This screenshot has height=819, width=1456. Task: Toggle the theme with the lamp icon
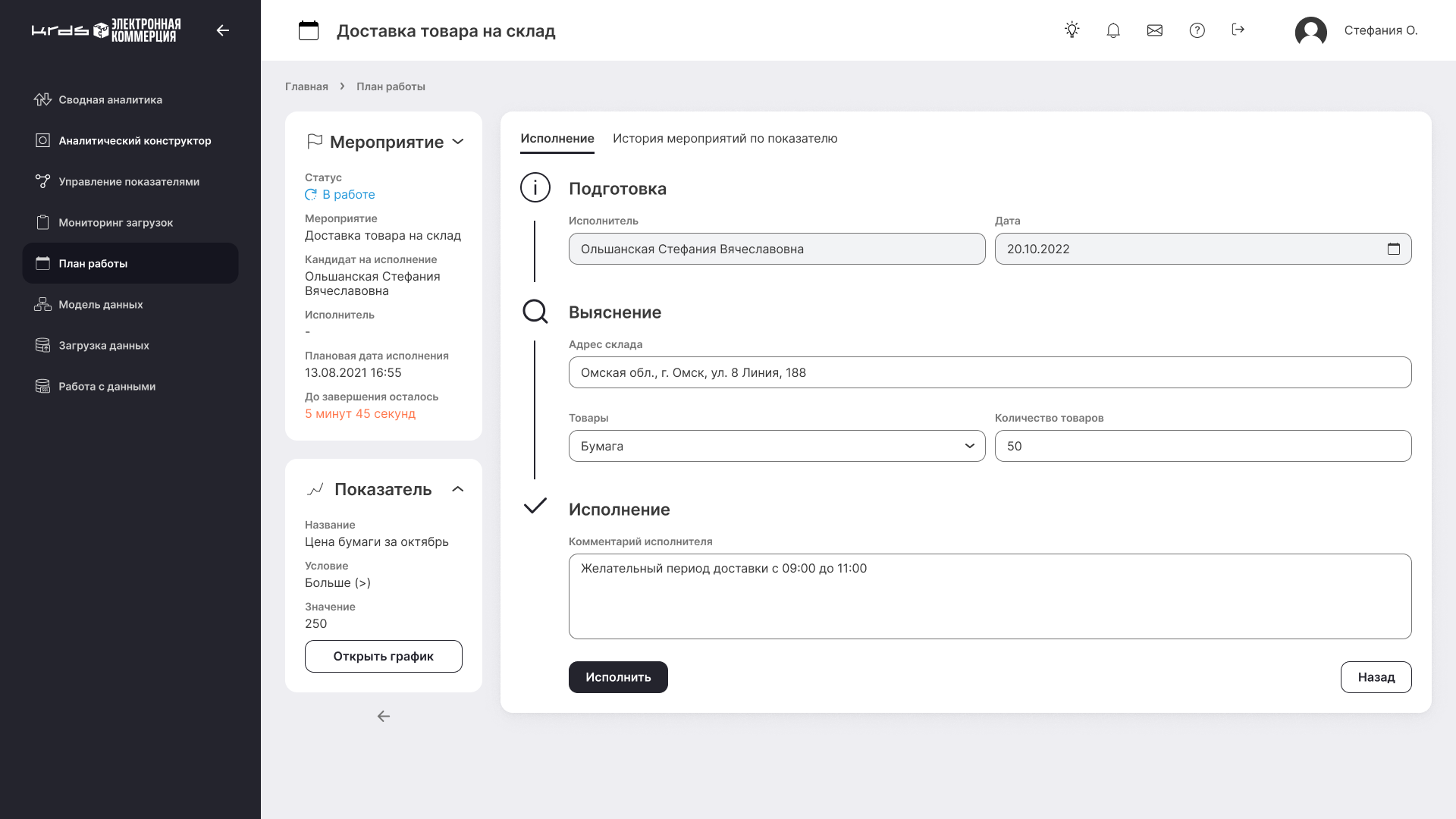(1072, 30)
